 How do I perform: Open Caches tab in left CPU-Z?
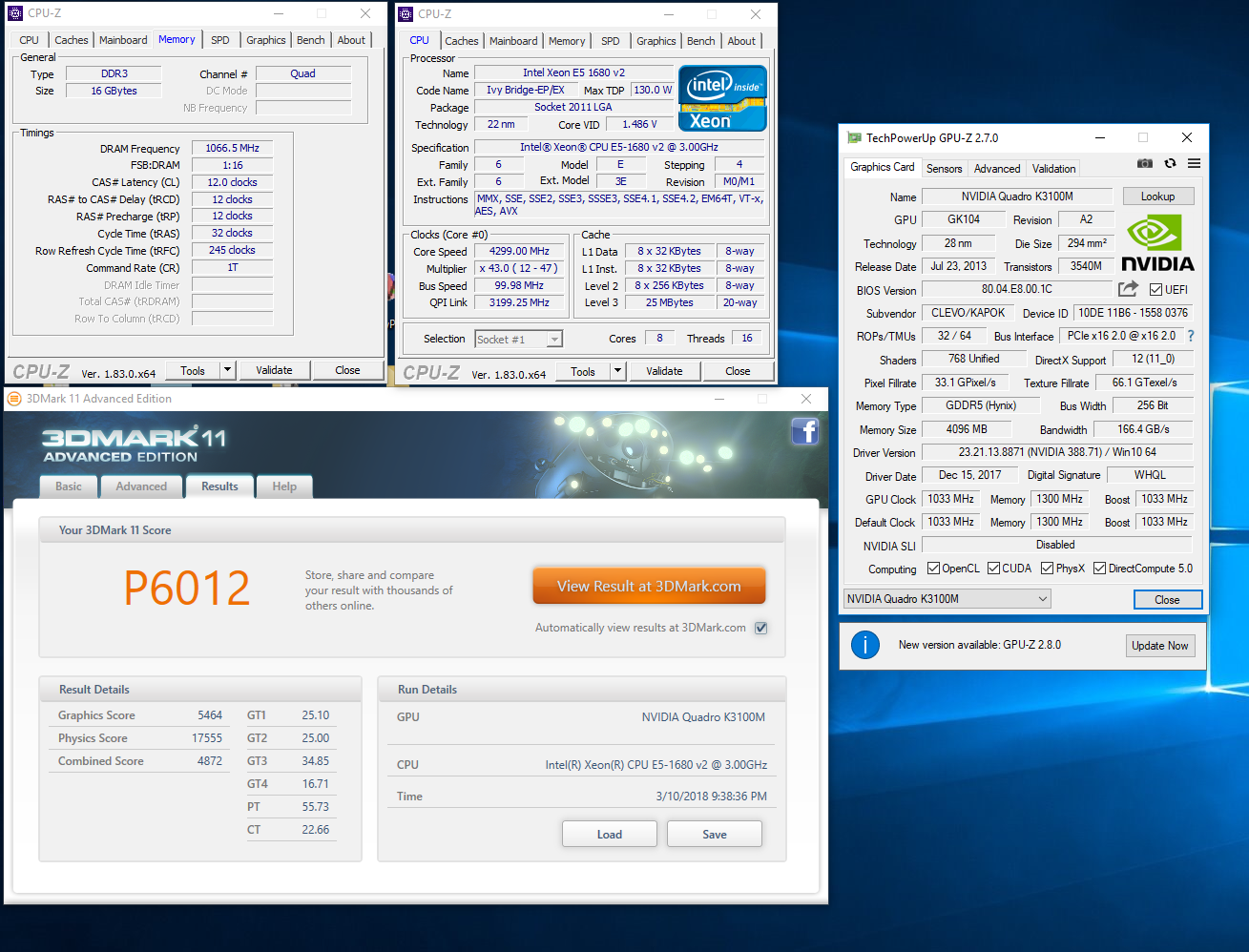pyautogui.click(x=71, y=40)
